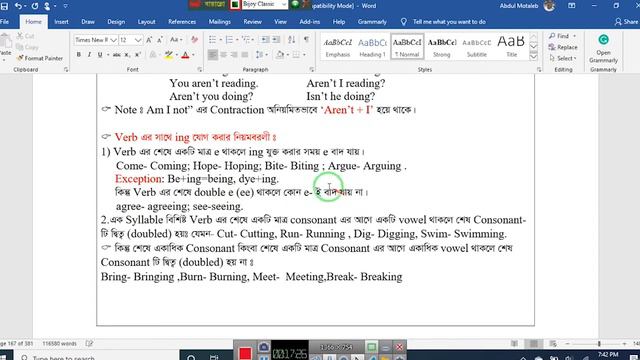Apply the Strong style

442,47
